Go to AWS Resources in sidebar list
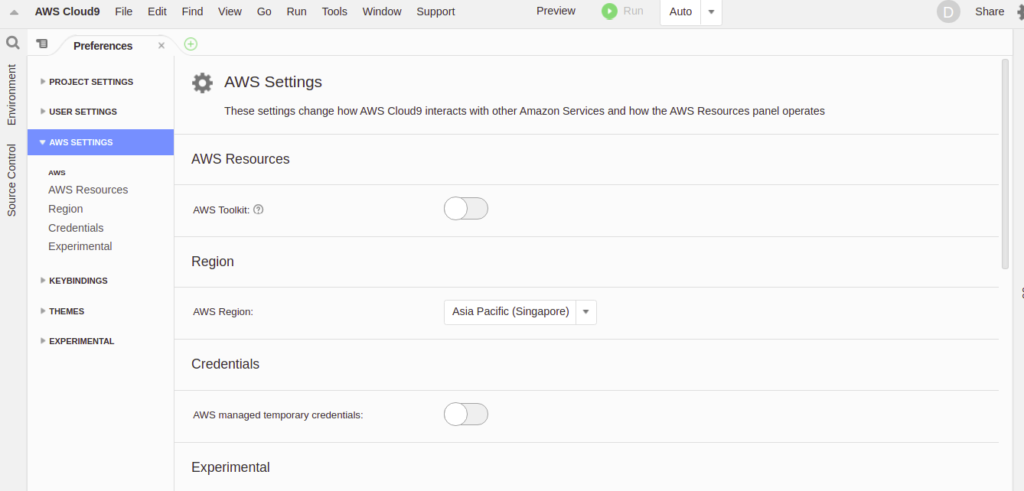 click(88, 190)
